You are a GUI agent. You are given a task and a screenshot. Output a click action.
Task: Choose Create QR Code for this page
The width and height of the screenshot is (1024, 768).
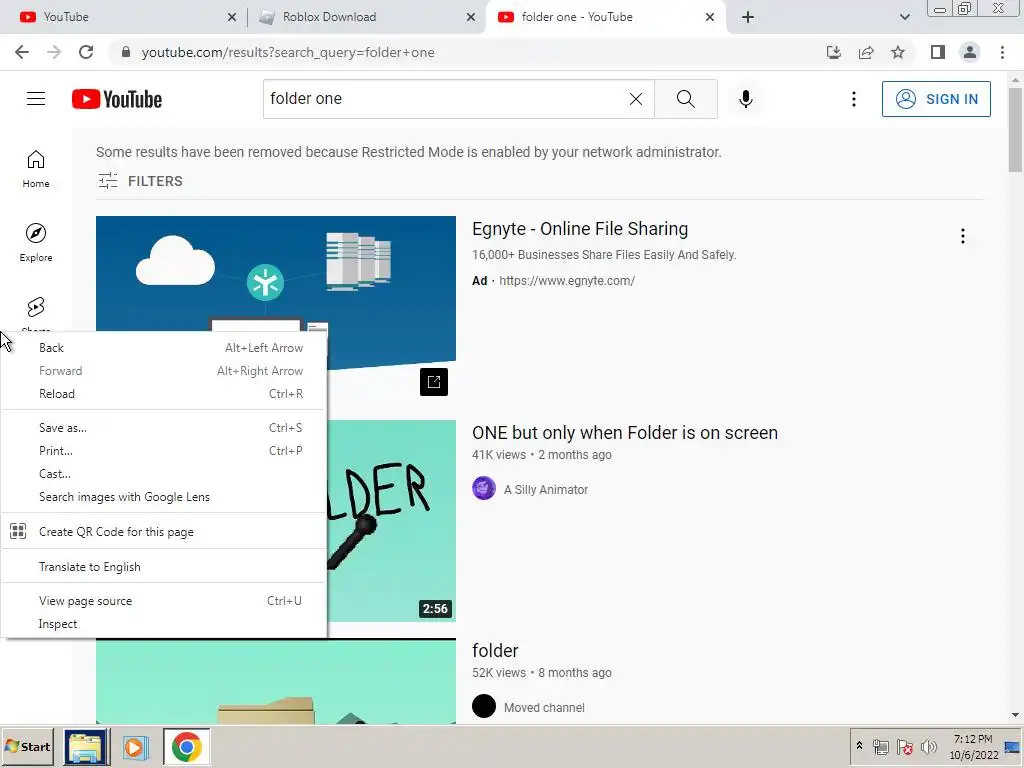(163, 532)
